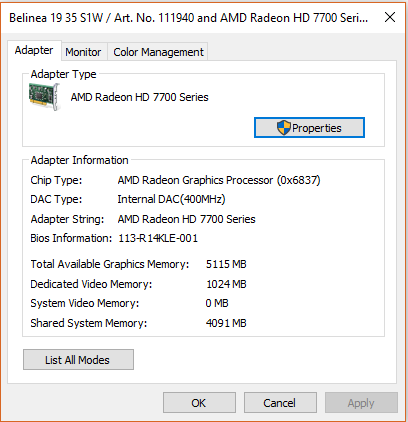Open the Color Management tab

click(158, 52)
